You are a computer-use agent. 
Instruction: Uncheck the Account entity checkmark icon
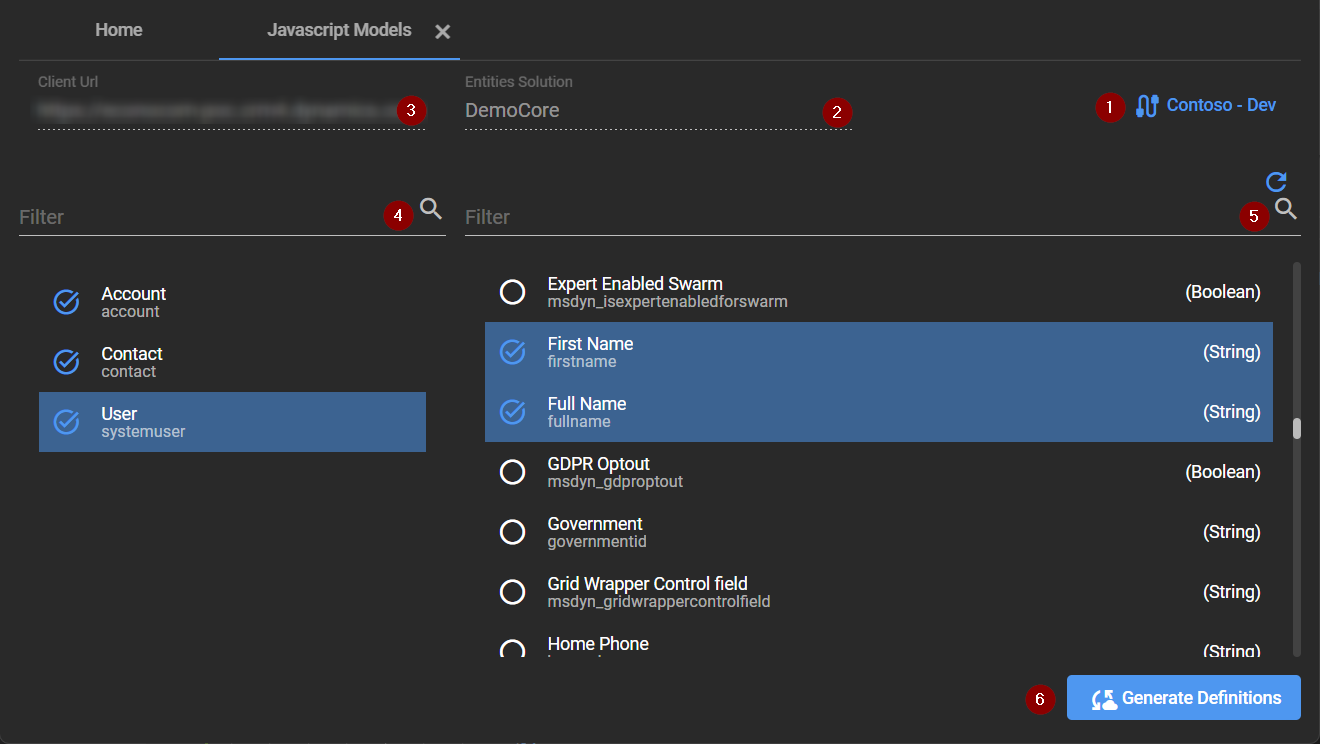(x=67, y=302)
